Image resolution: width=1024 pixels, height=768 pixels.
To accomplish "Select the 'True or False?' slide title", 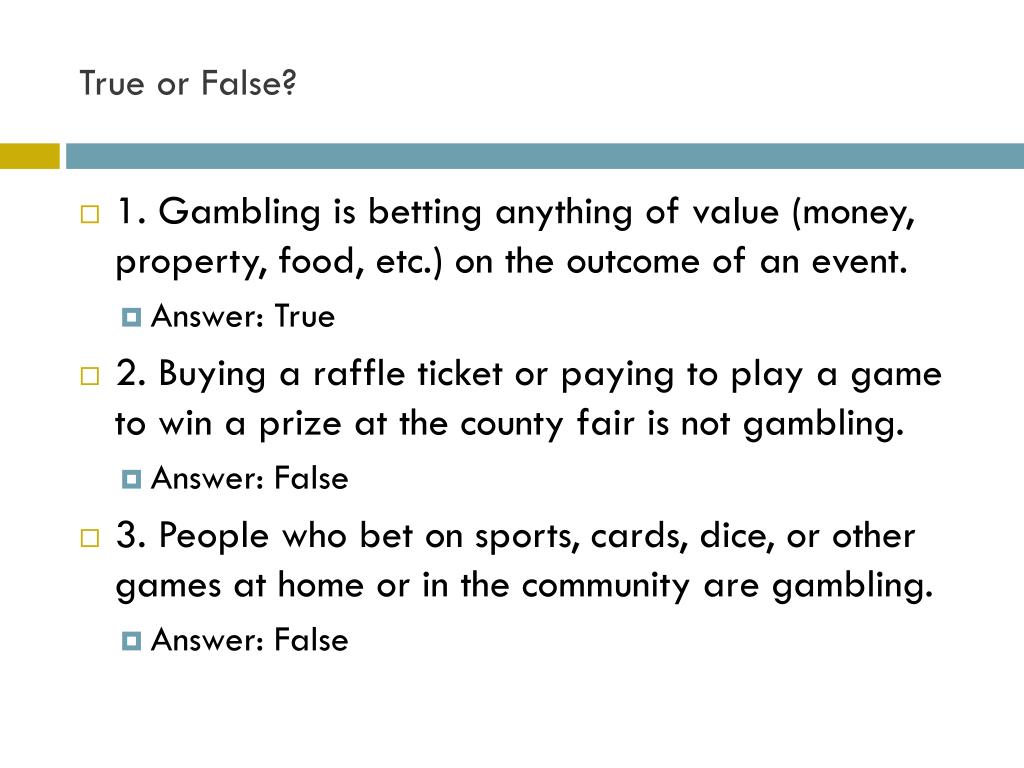I will 188,84.
